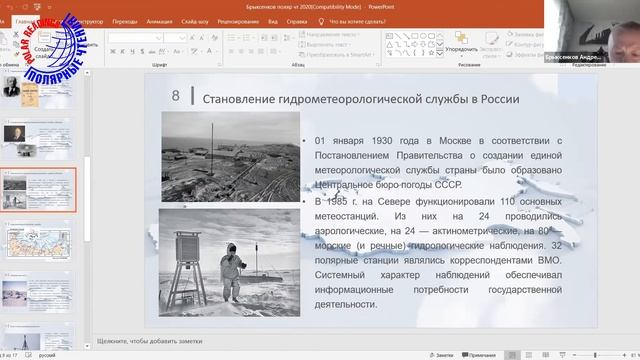Select rectangle shape in shapes gallery
The width and height of the screenshot is (640, 360).
tap(415, 36)
